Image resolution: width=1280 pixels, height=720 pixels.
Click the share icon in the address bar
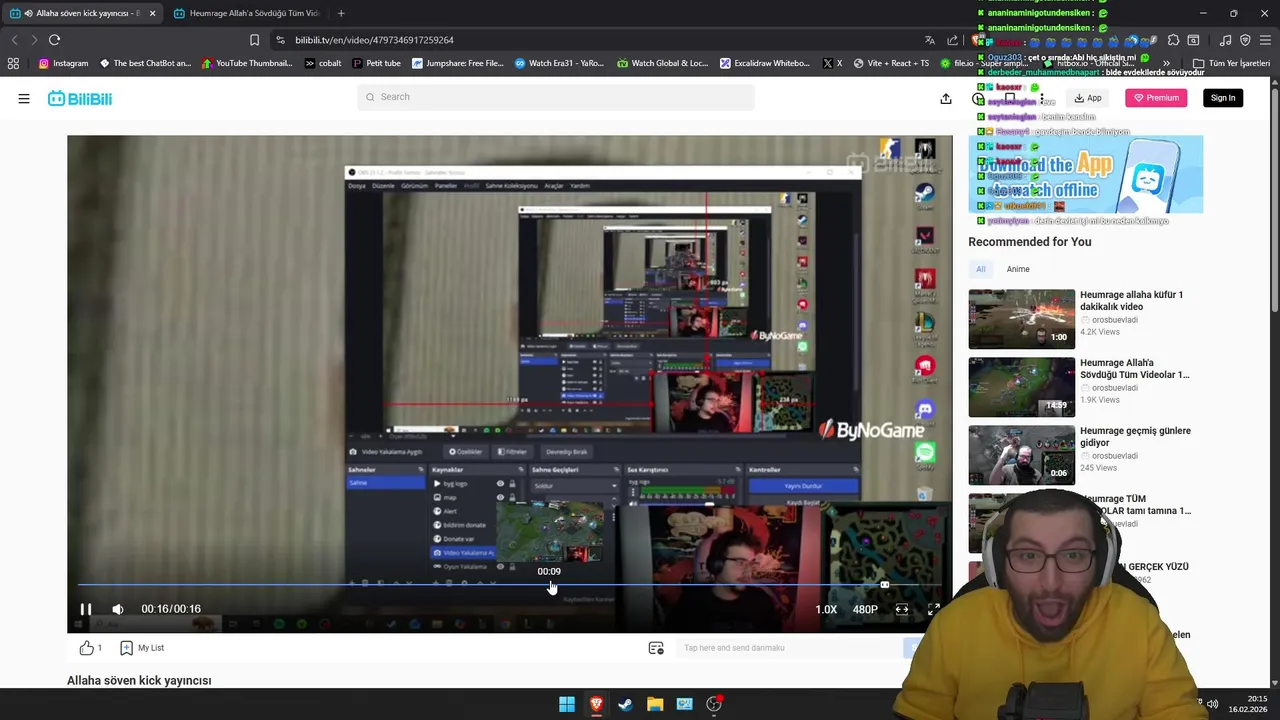tap(952, 40)
